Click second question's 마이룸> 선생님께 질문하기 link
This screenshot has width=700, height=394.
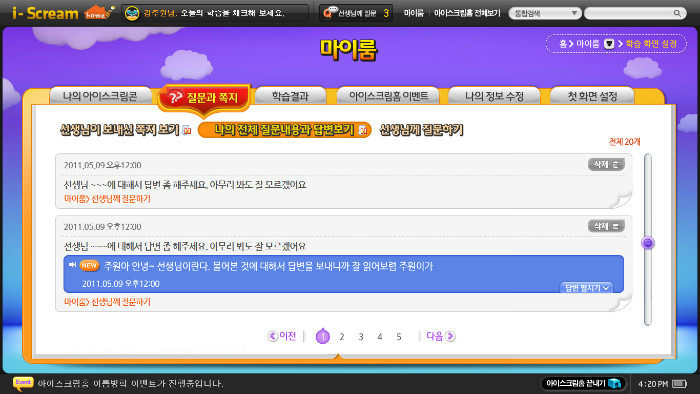click(107, 302)
